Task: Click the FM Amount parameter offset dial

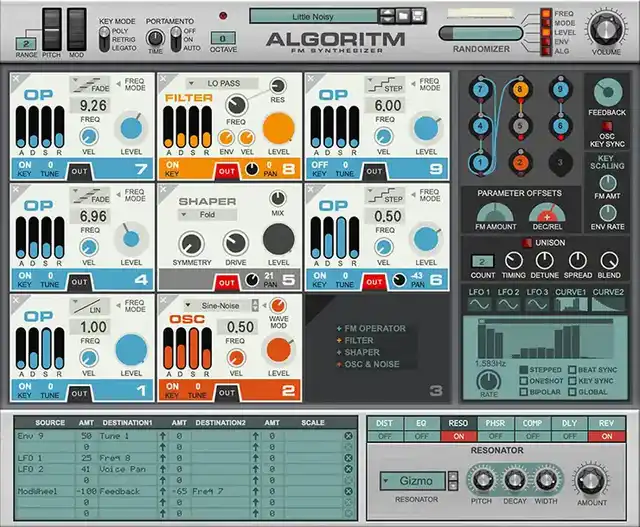Action: click(x=495, y=213)
